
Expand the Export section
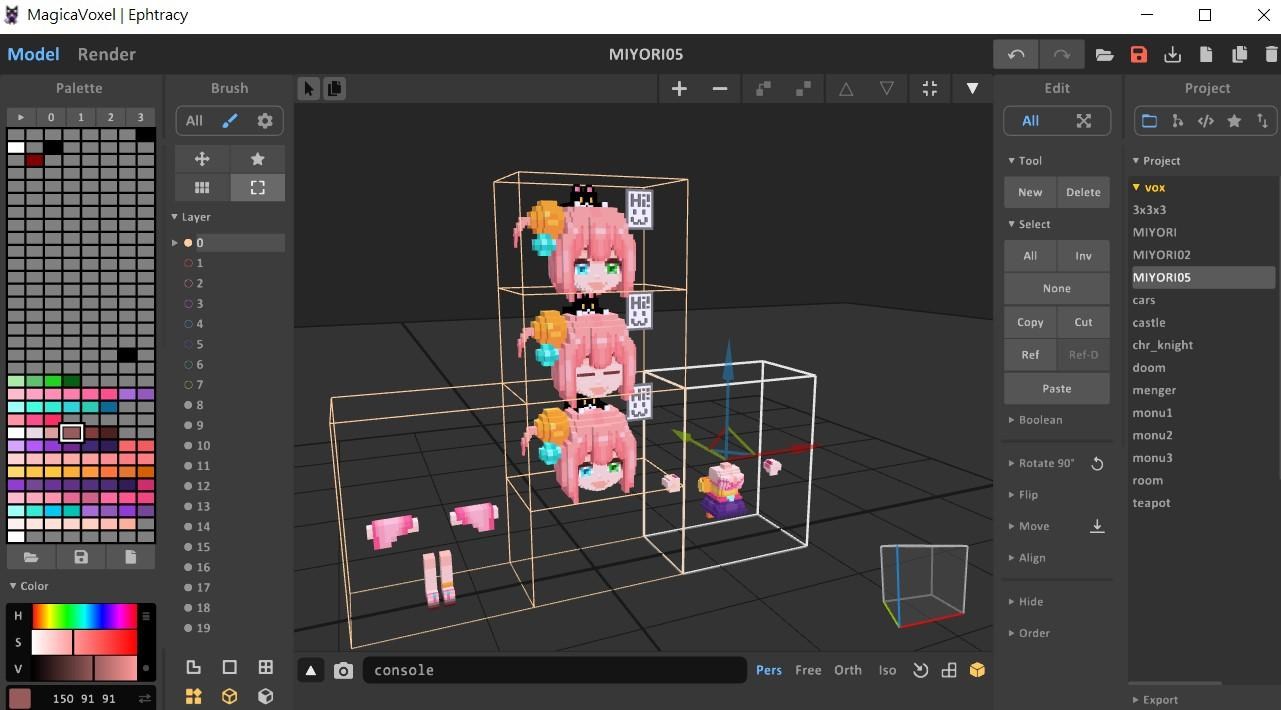click(1155, 700)
